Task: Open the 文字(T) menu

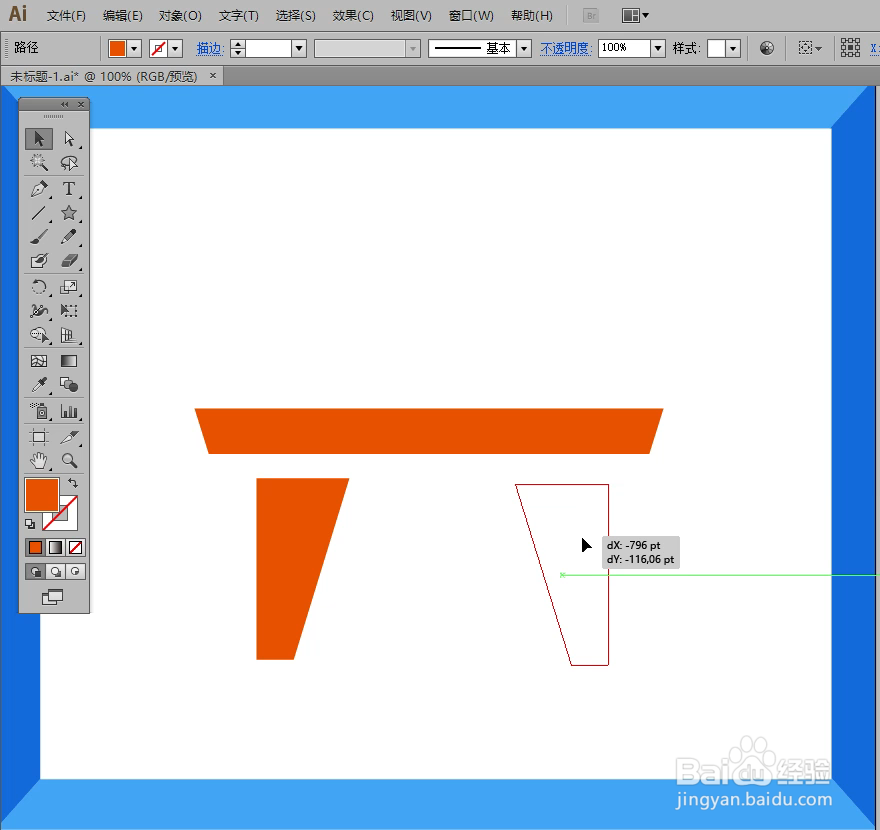Action: click(x=239, y=16)
